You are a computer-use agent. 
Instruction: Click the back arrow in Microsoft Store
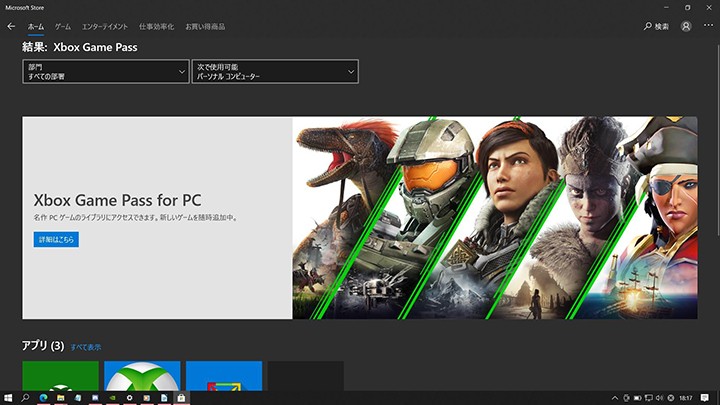[11, 26]
